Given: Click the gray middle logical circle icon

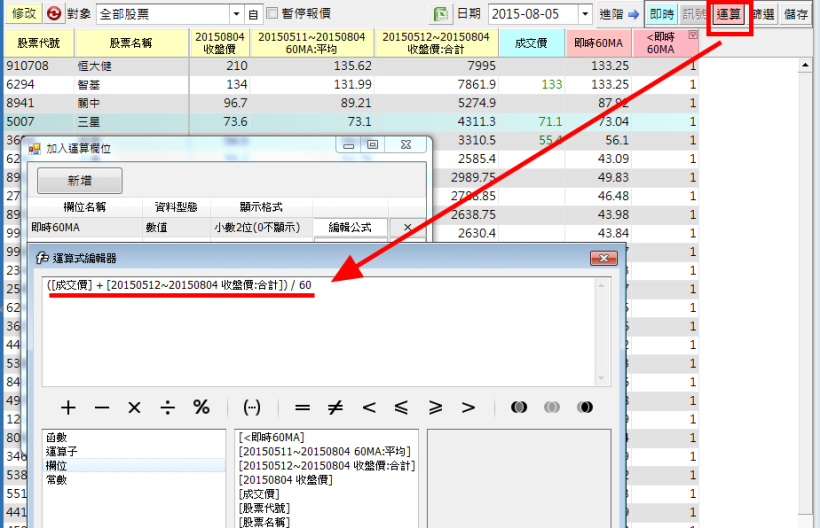Looking at the screenshot, I should click(552, 407).
